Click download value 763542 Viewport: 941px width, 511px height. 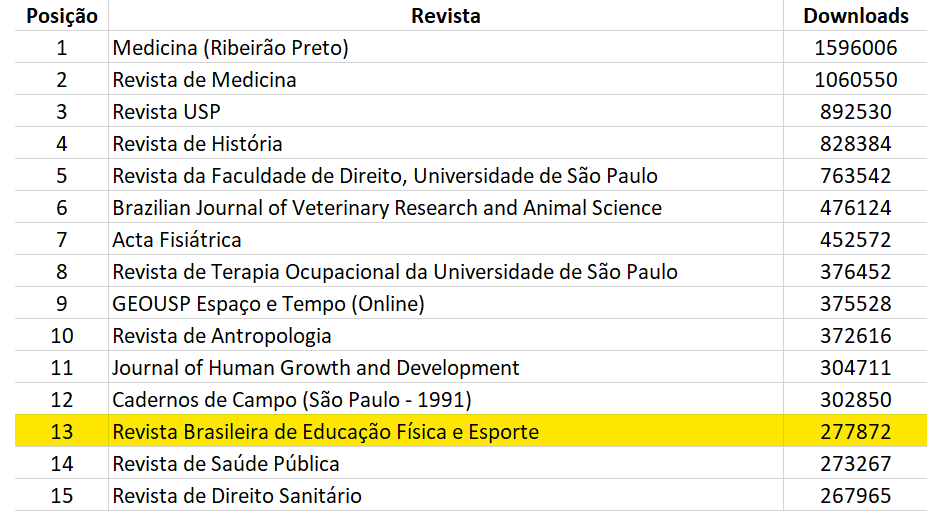tap(855, 175)
